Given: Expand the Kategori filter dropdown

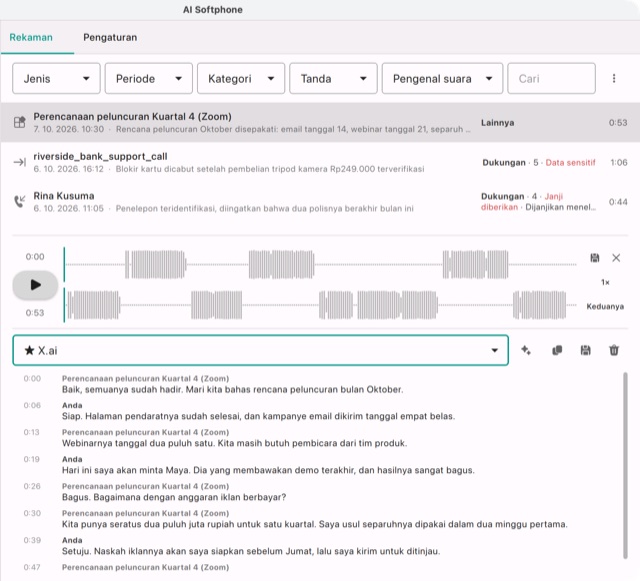Looking at the screenshot, I should (241, 78).
